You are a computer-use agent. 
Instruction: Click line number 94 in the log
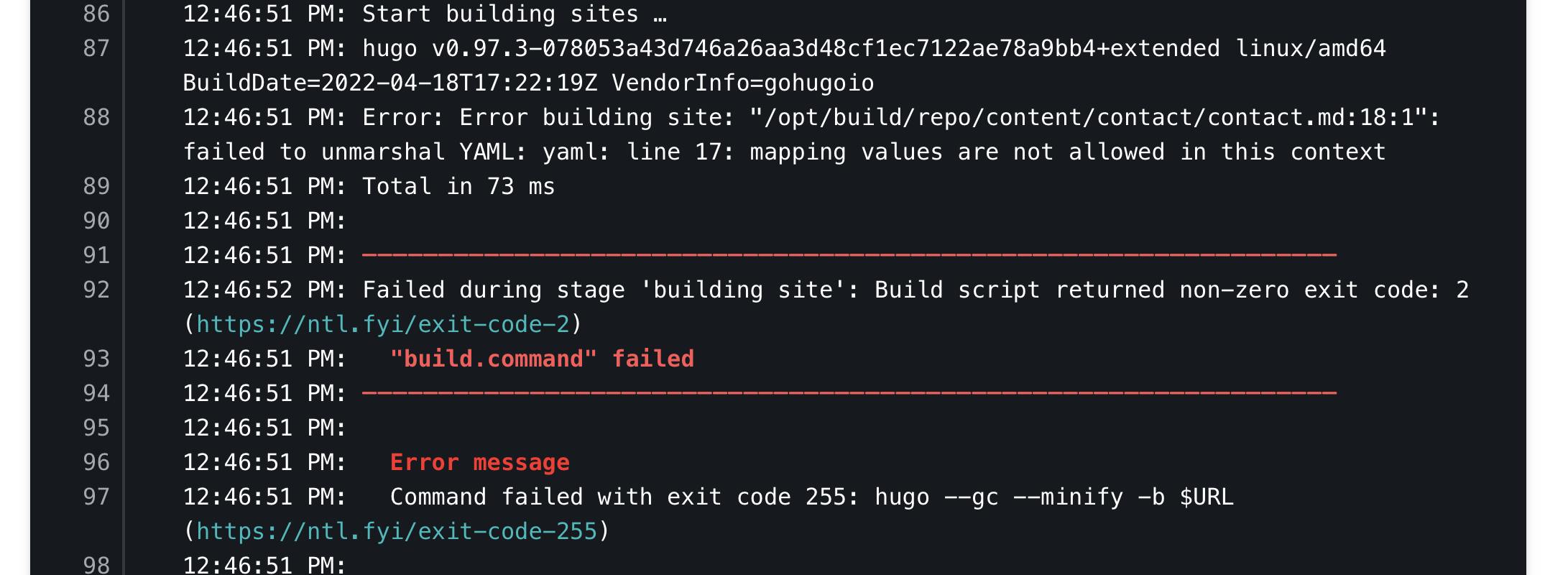pyautogui.click(x=96, y=393)
